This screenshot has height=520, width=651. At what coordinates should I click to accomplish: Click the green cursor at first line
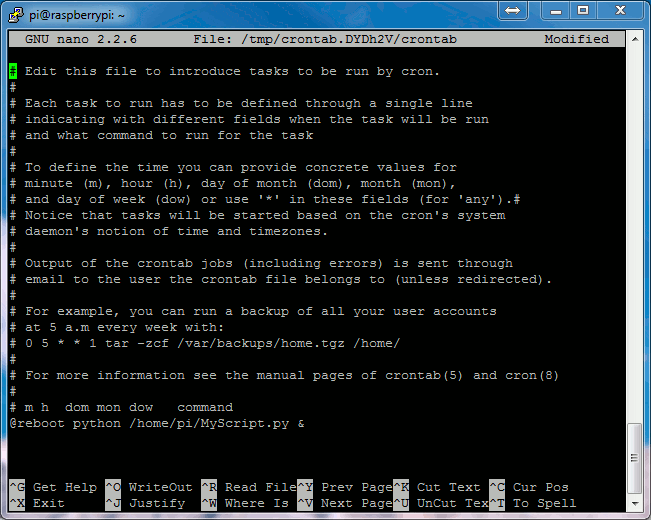pyautogui.click(x=13, y=71)
